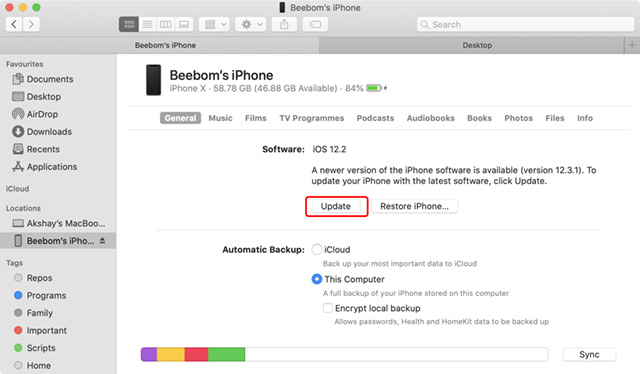The width and height of the screenshot is (640, 374).
Task: Click the Edit Tags toolbar icon
Action: (315, 24)
